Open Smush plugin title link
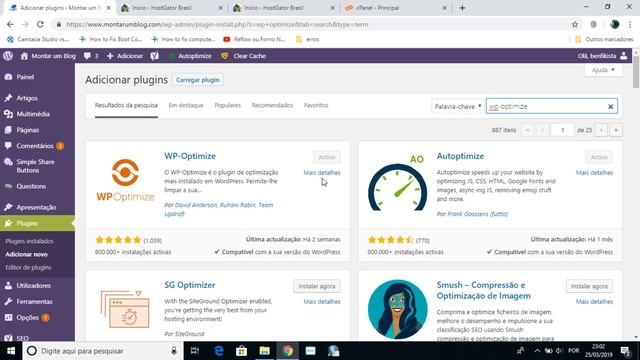640x360 pixels. pos(484,290)
